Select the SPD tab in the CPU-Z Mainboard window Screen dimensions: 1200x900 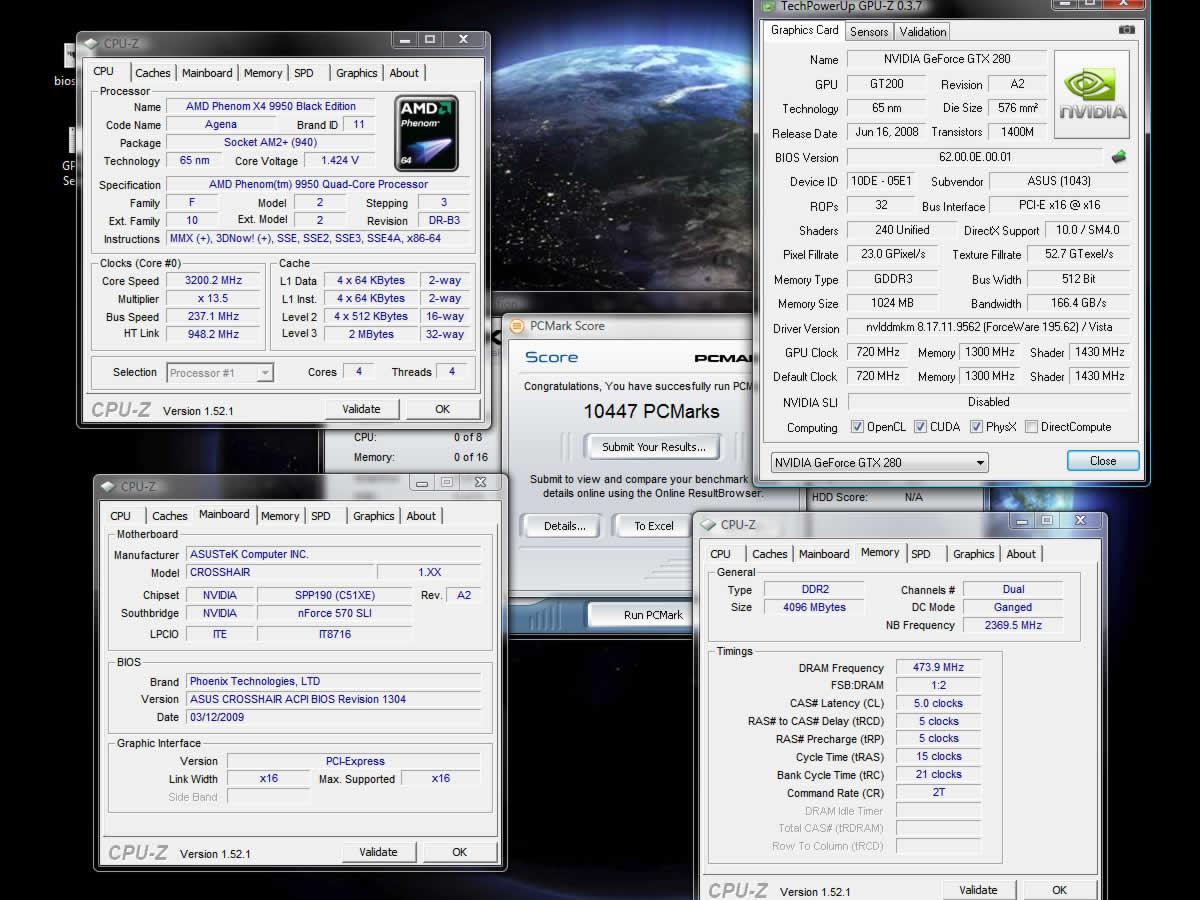point(321,516)
